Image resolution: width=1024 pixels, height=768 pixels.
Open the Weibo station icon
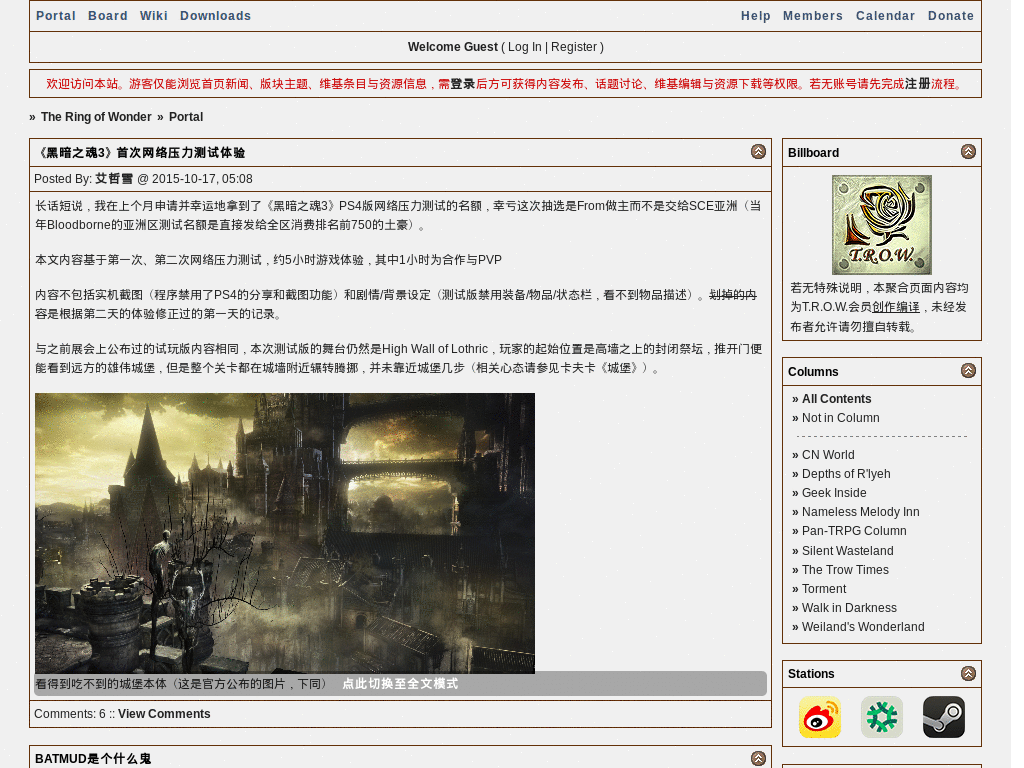[819, 717]
